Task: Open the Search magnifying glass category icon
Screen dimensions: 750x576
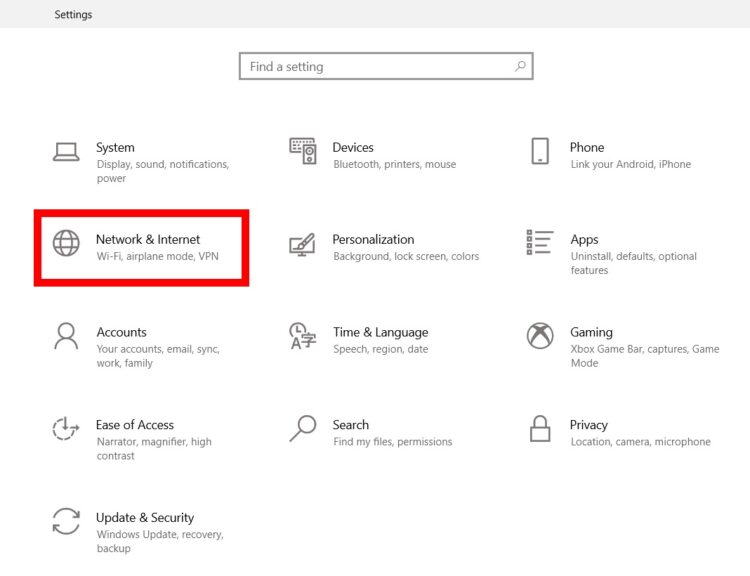Action: point(303,428)
